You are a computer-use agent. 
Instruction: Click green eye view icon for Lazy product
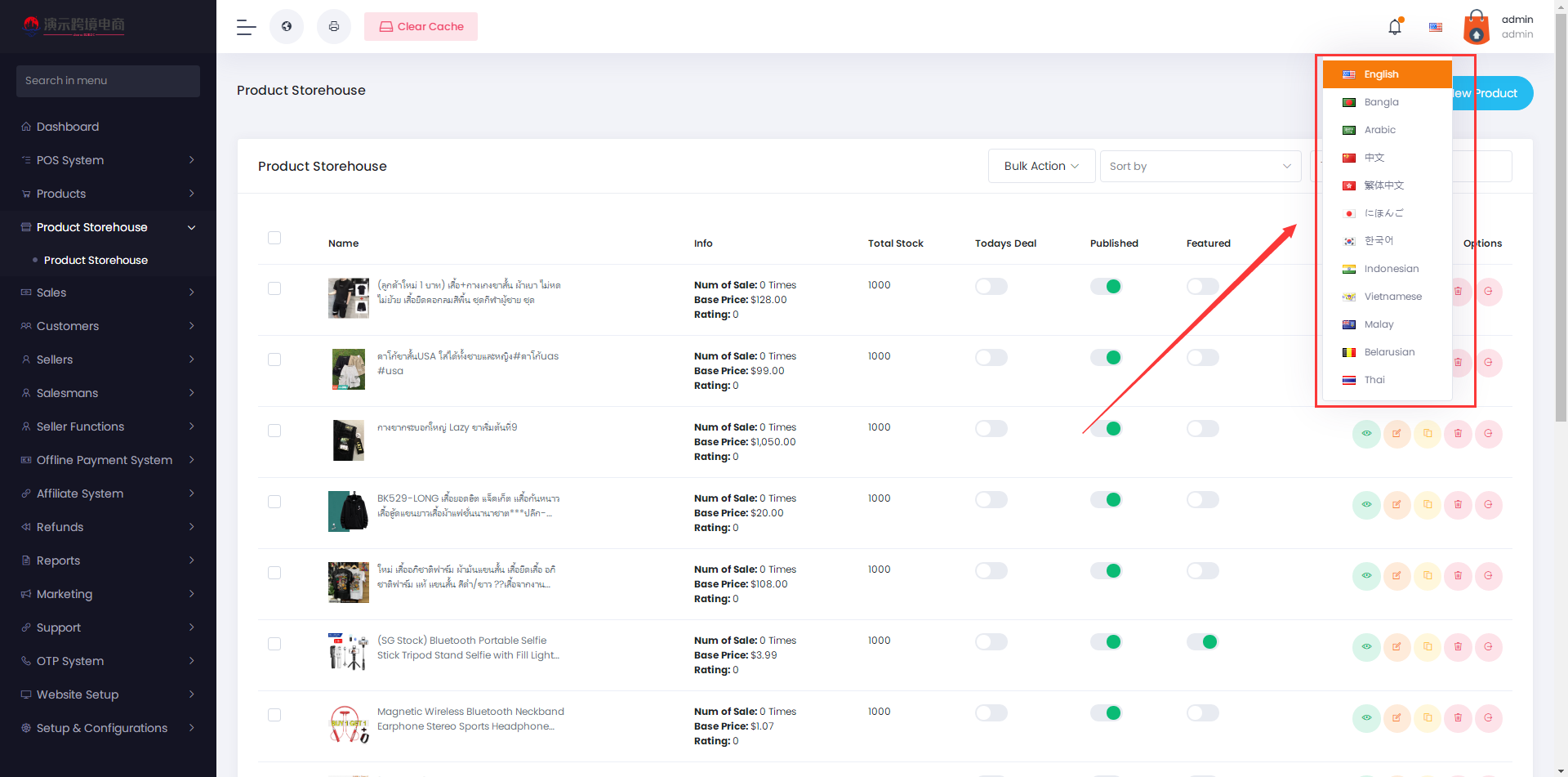(1366, 434)
